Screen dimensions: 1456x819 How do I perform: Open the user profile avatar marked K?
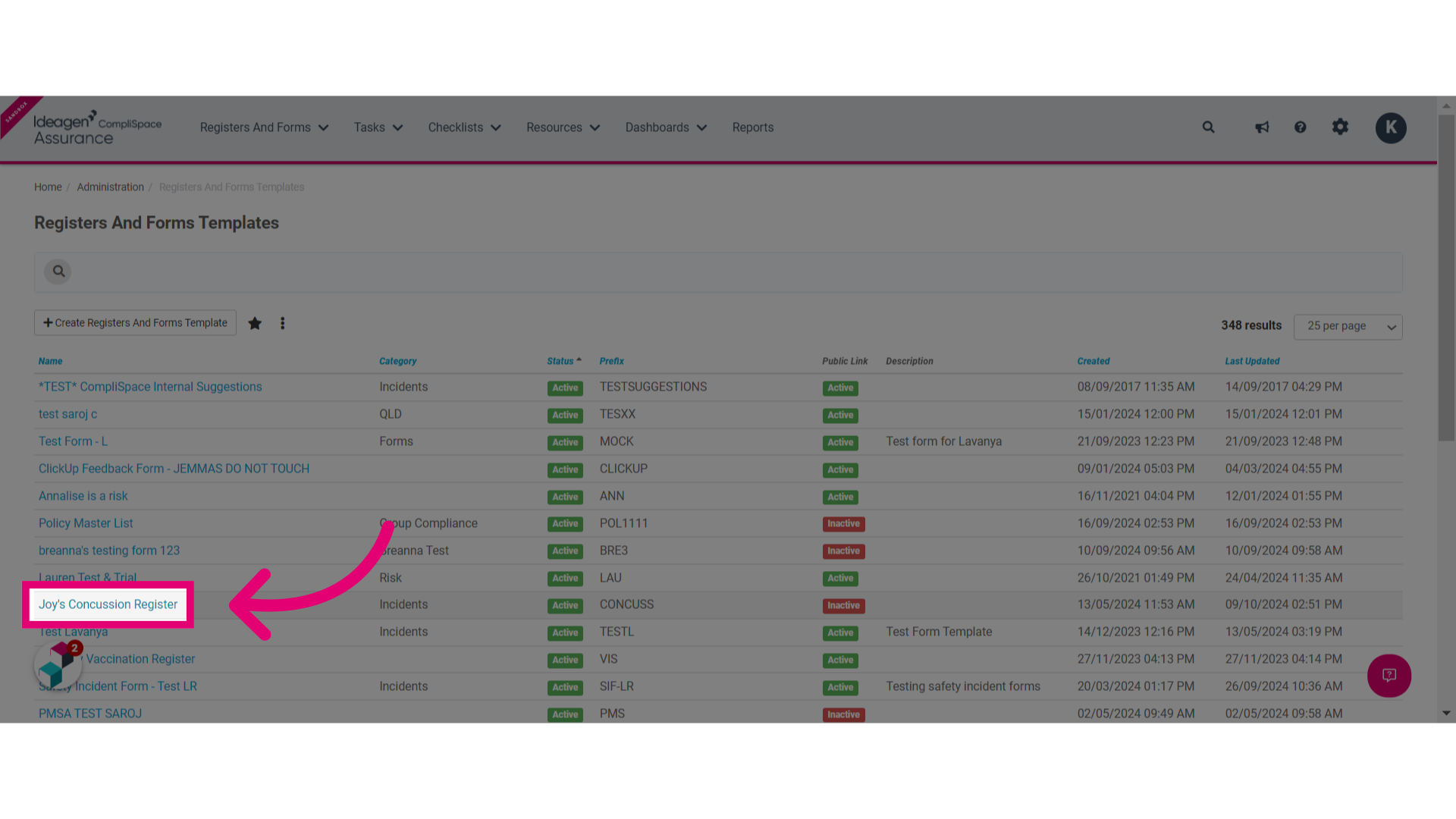[x=1391, y=127]
